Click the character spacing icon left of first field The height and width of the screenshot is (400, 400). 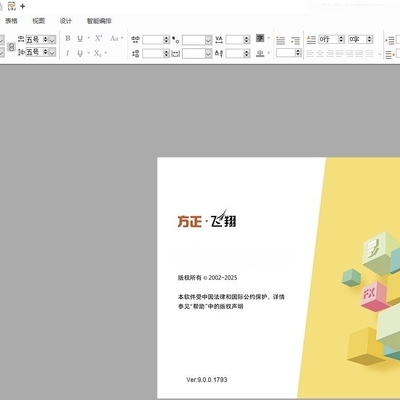coord(135,40)
